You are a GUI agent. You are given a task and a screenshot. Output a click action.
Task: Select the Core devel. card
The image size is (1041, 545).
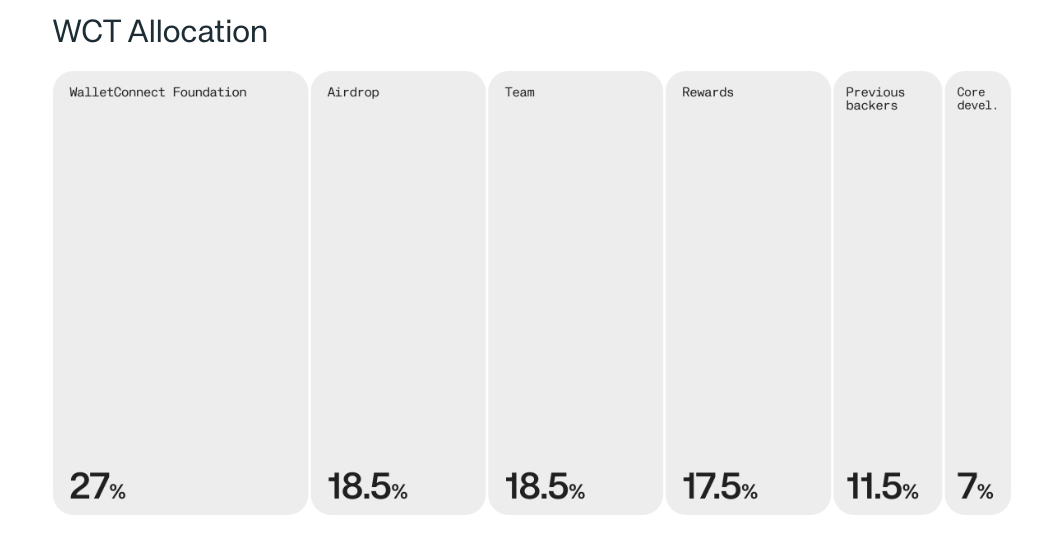click(978, 293)
